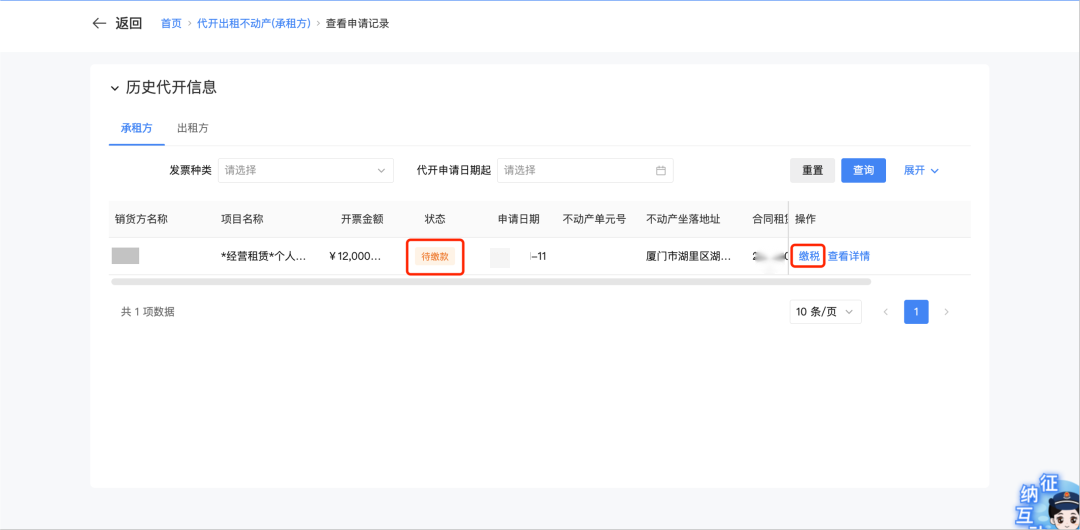Screen dimensions: 1080x530
Task: Click the 开票金额 column header
Action: [x=362, y=219]
